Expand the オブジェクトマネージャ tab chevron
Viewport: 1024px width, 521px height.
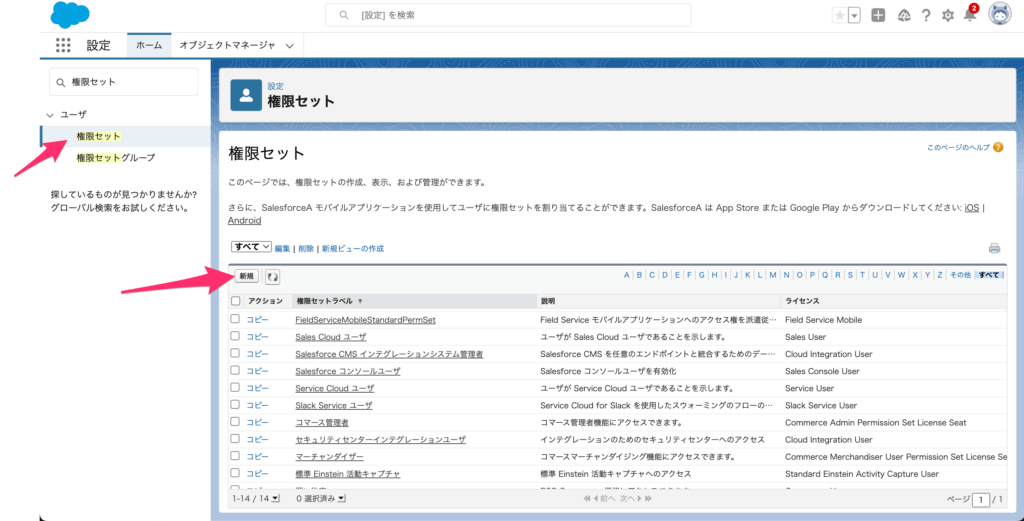[289, 46]
